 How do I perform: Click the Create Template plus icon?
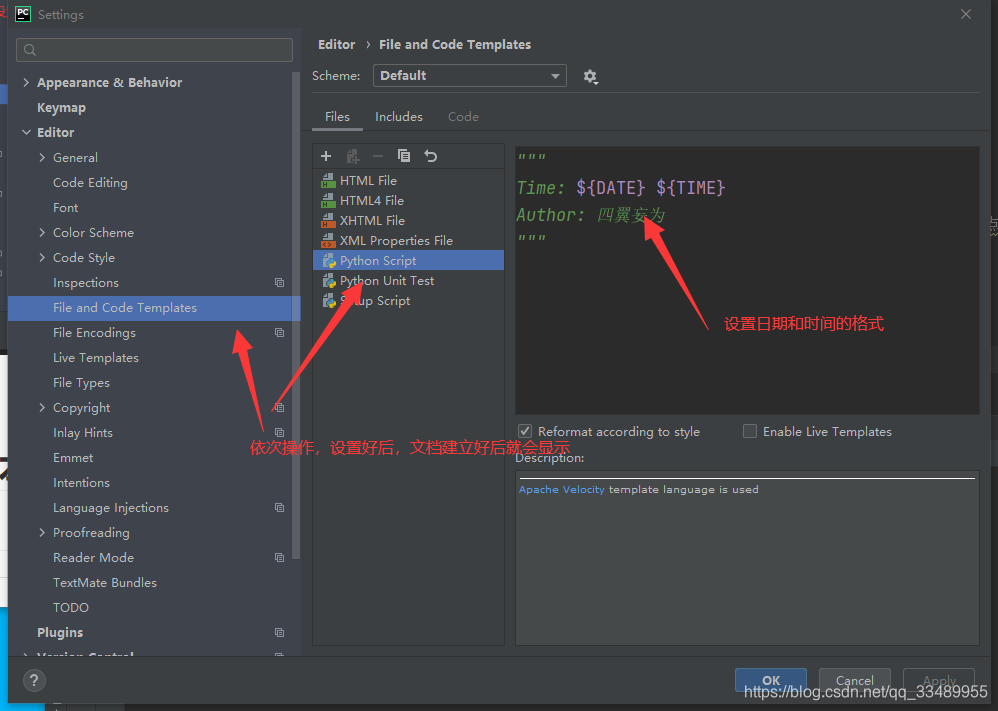(326, 156)
